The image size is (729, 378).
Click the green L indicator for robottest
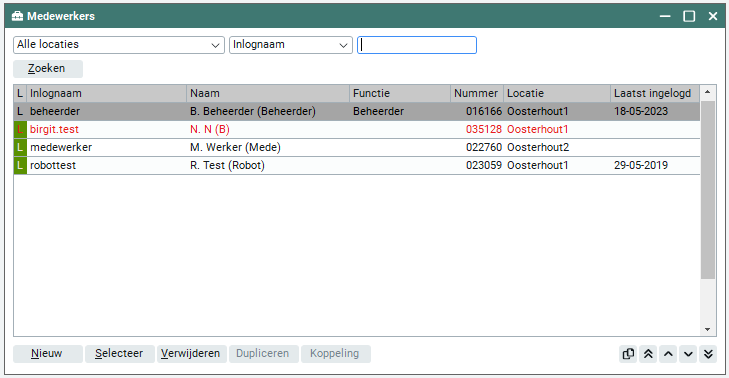coord(20,166)
